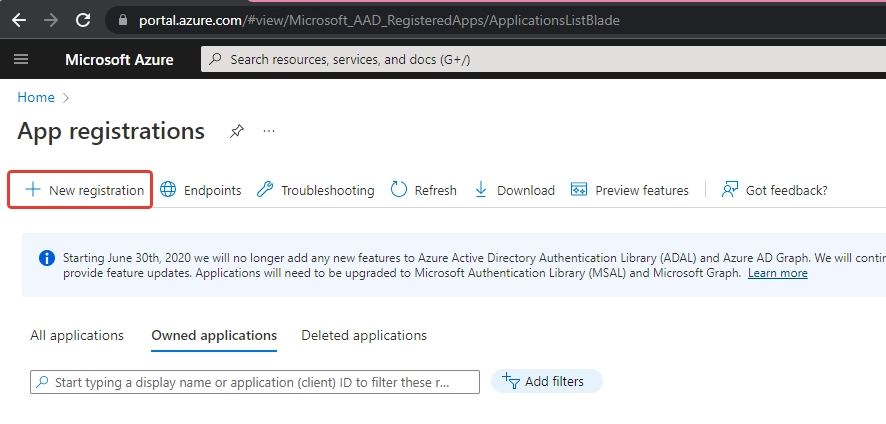
Task: Go to Home breadcrumb link
Action: (36, 97)
